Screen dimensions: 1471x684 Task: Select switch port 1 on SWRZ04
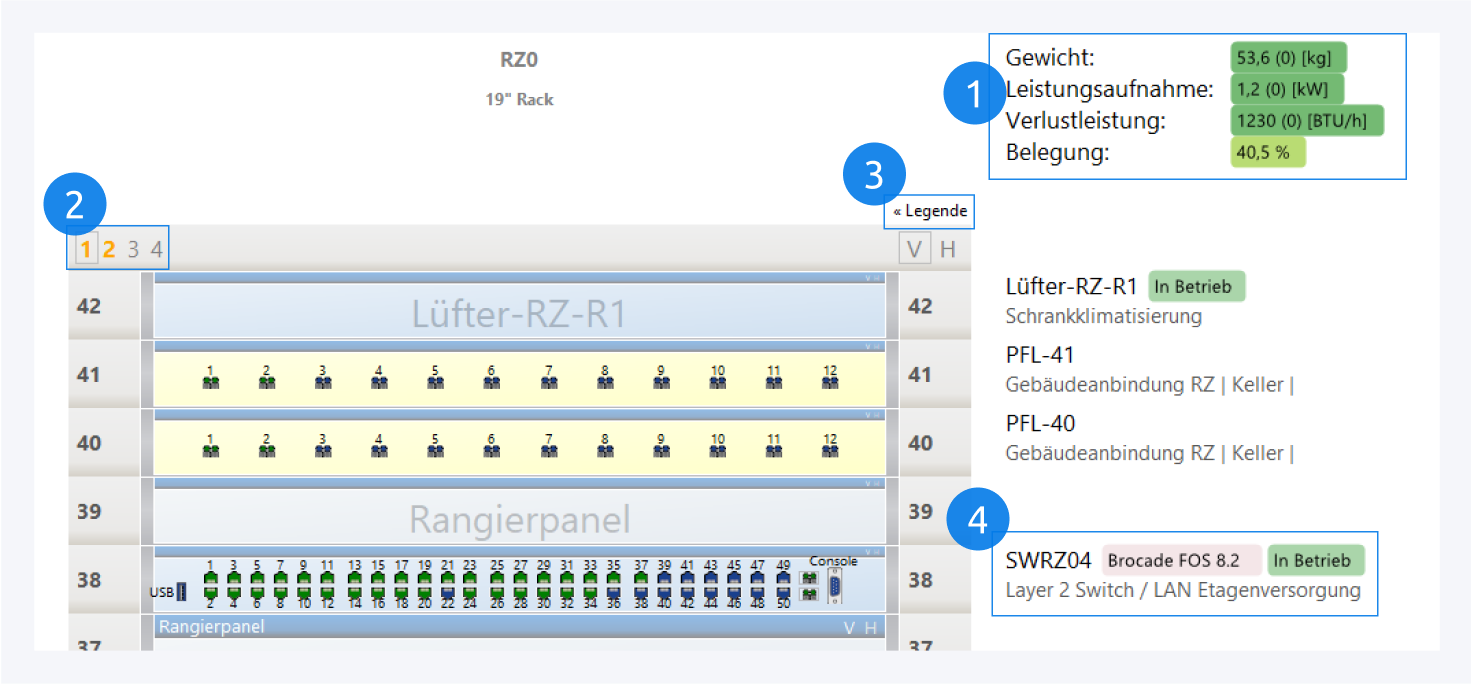[211, 578]
